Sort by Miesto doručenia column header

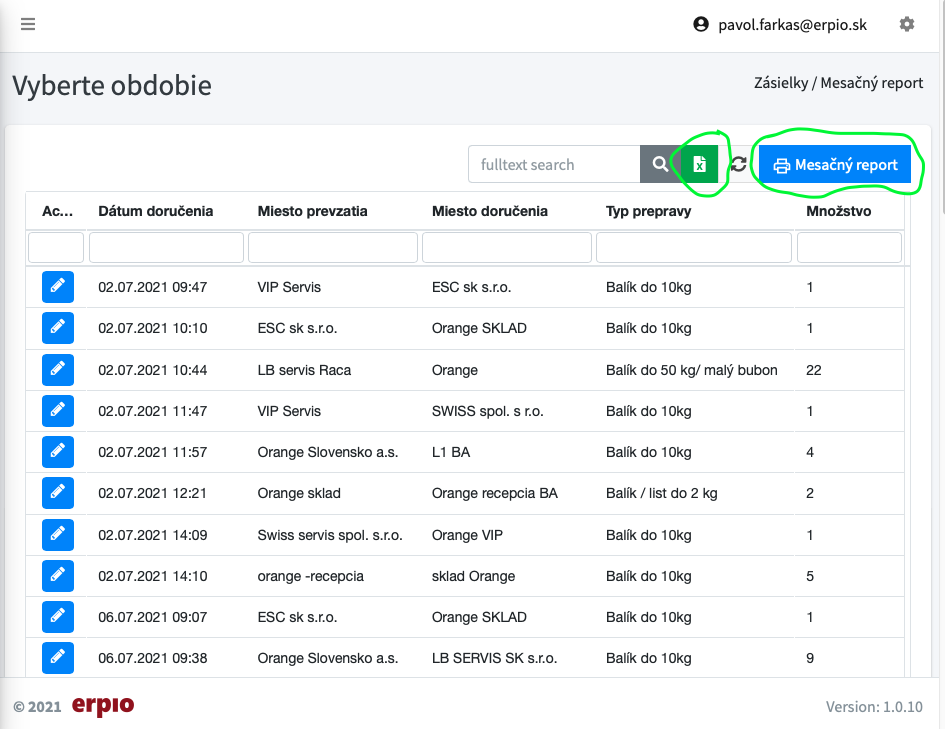point(490,211)
